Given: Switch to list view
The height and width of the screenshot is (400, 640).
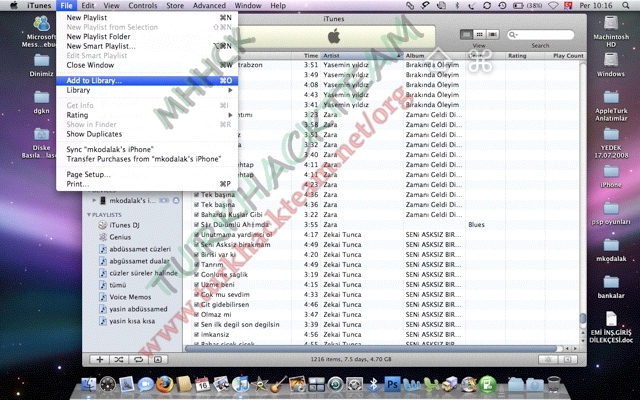Looking at the screenshot, I should (x=466, y=35).
